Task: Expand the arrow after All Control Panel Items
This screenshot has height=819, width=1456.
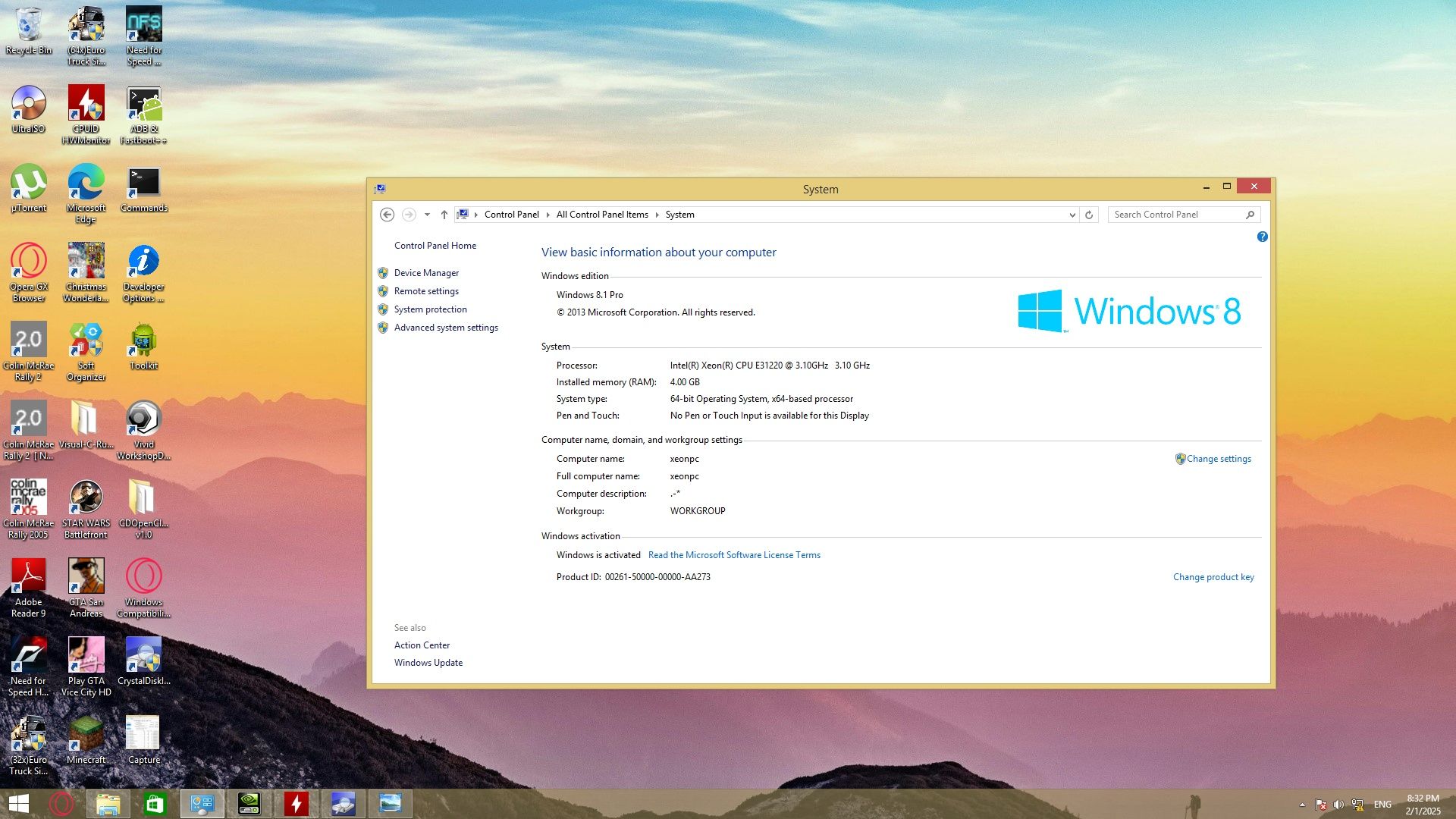Action: [657, 215]
